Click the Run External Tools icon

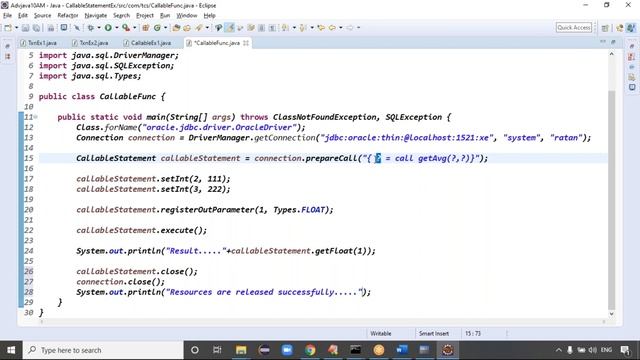[x=126, y=28]
